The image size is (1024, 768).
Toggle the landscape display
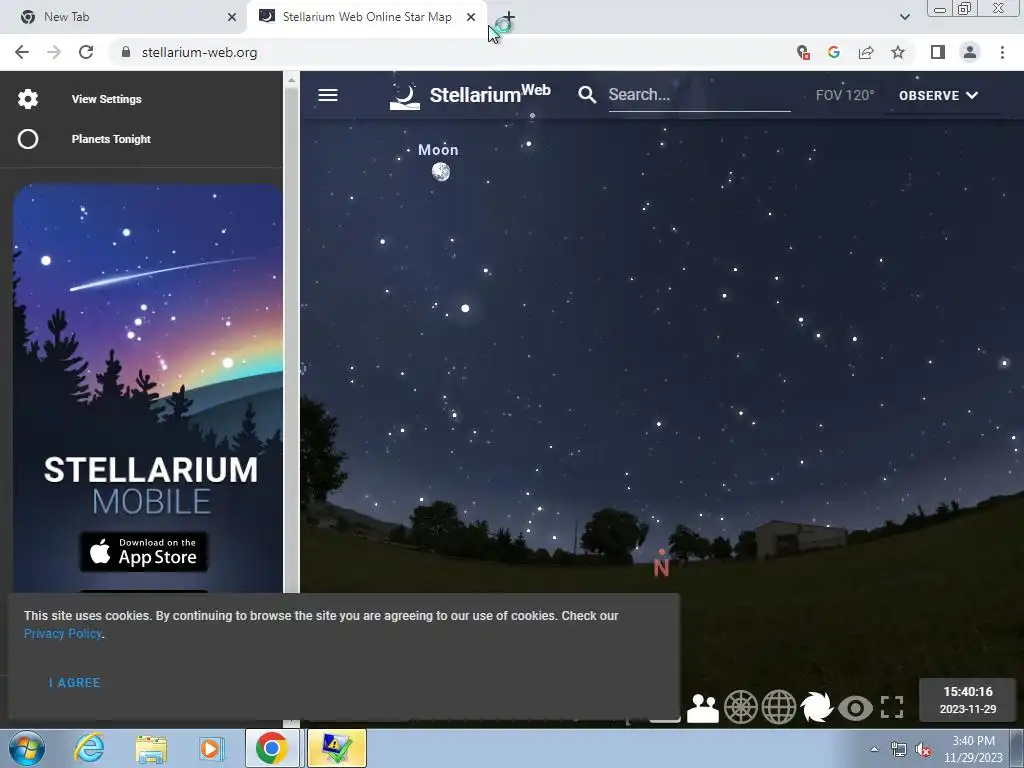[703, 708]
